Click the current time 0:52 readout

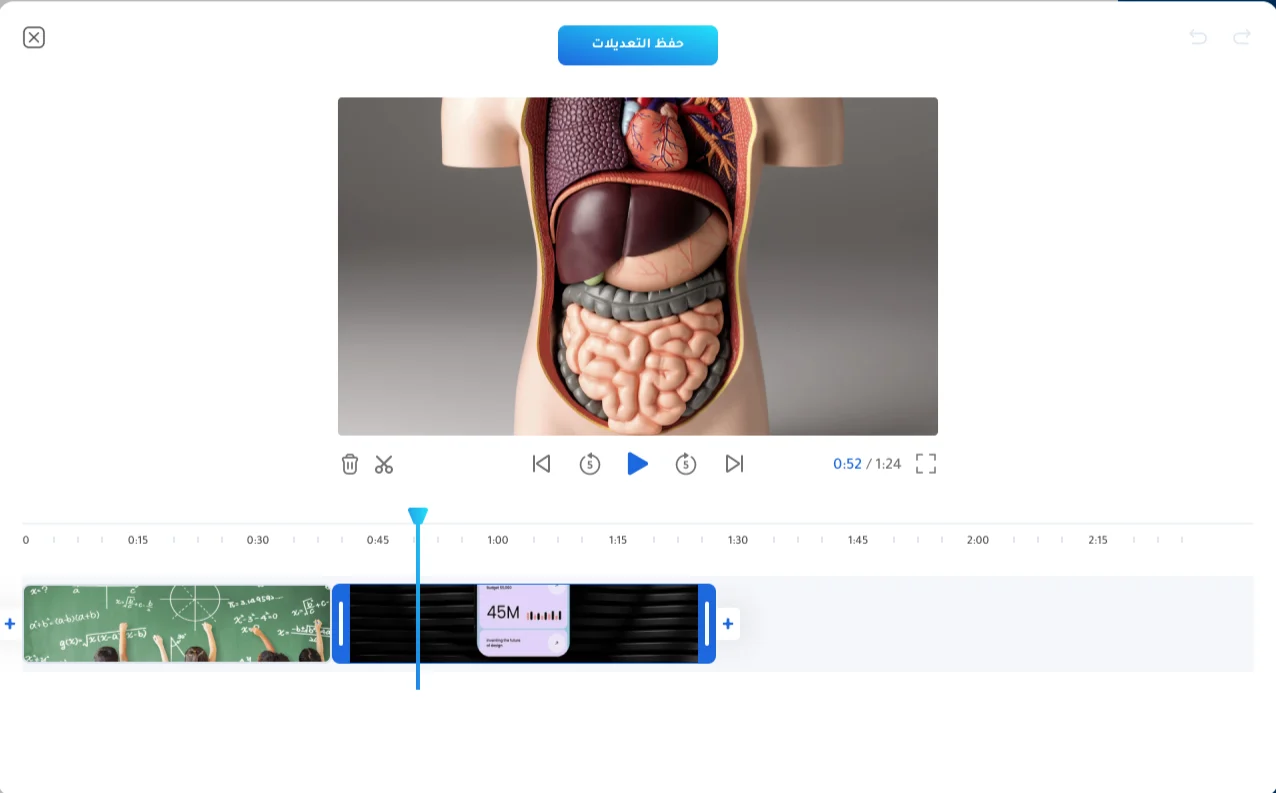point(847,464)
